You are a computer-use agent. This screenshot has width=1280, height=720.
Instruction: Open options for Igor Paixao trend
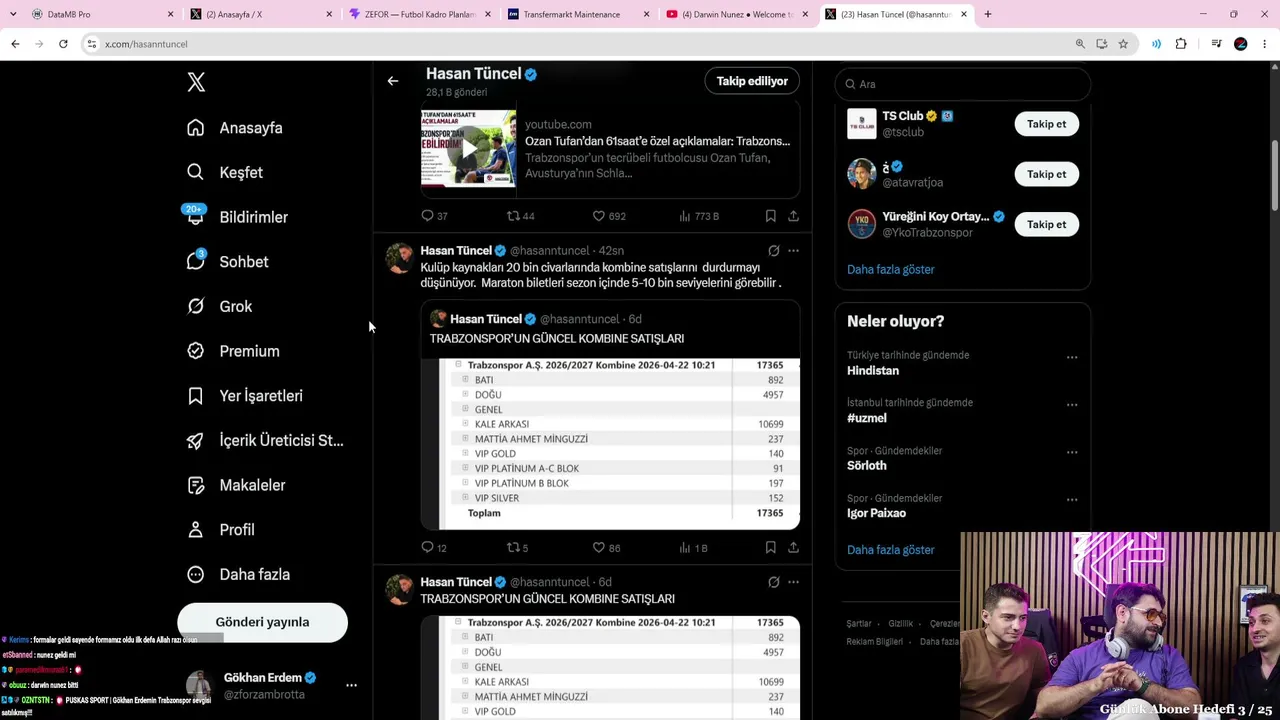1072,500
